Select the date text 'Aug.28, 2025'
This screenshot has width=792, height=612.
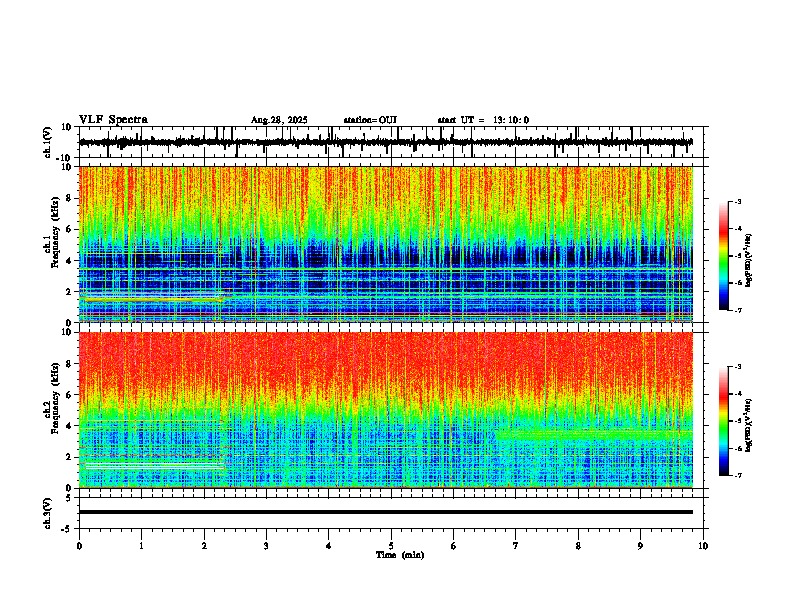(279, 120)
